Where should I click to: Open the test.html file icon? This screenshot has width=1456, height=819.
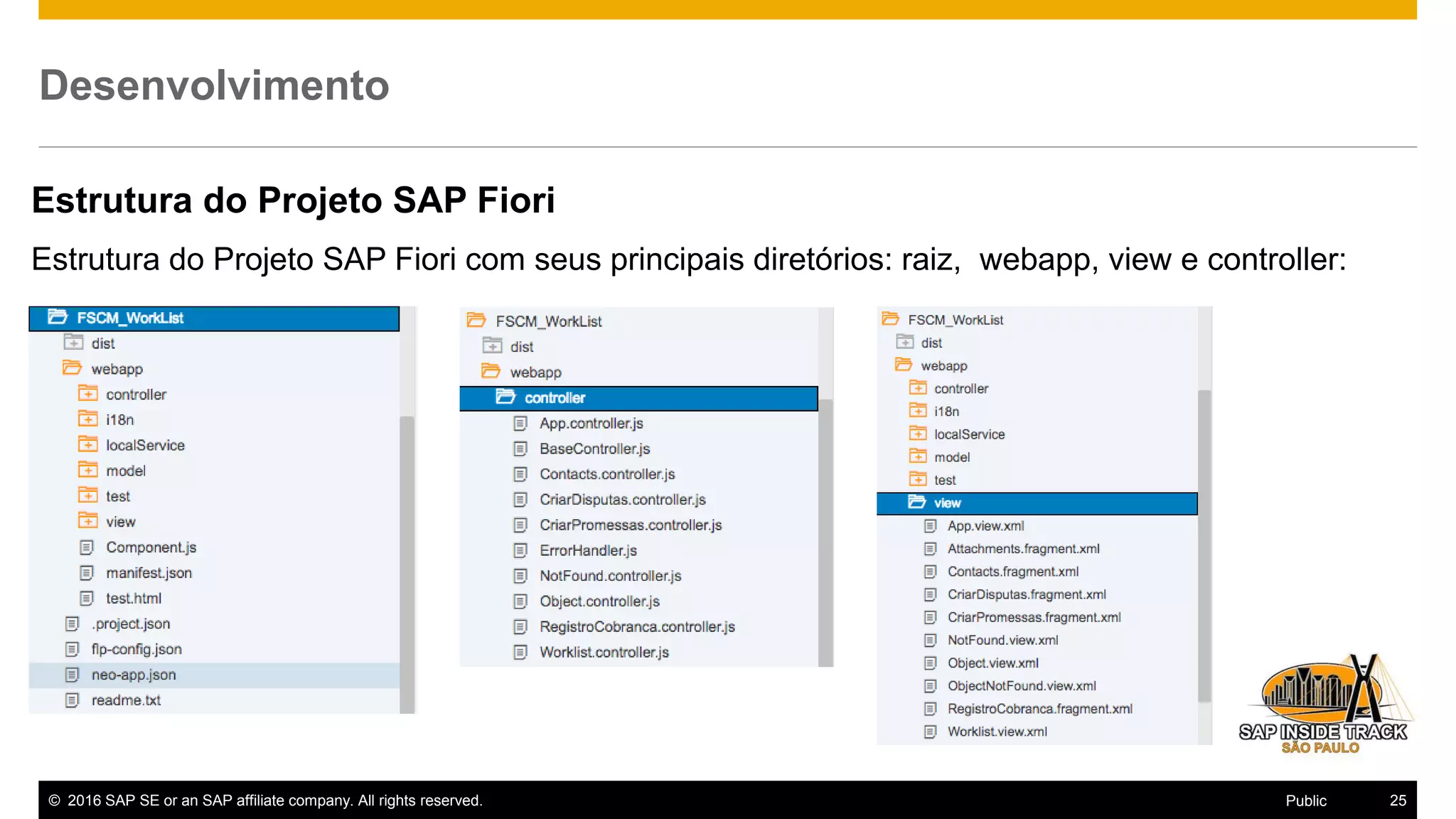[87, 599]
